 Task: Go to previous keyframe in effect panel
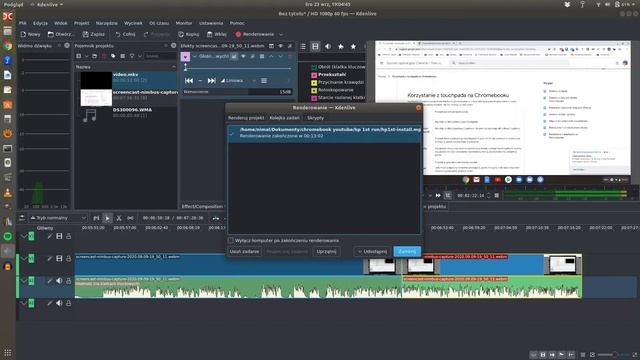tap(189, 81)
